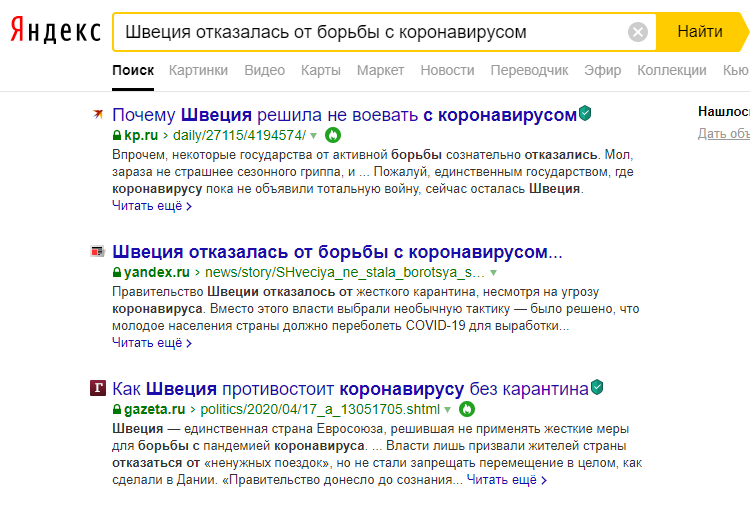
Task: Click the Яндекс logo
Action: tap(55, 31)
